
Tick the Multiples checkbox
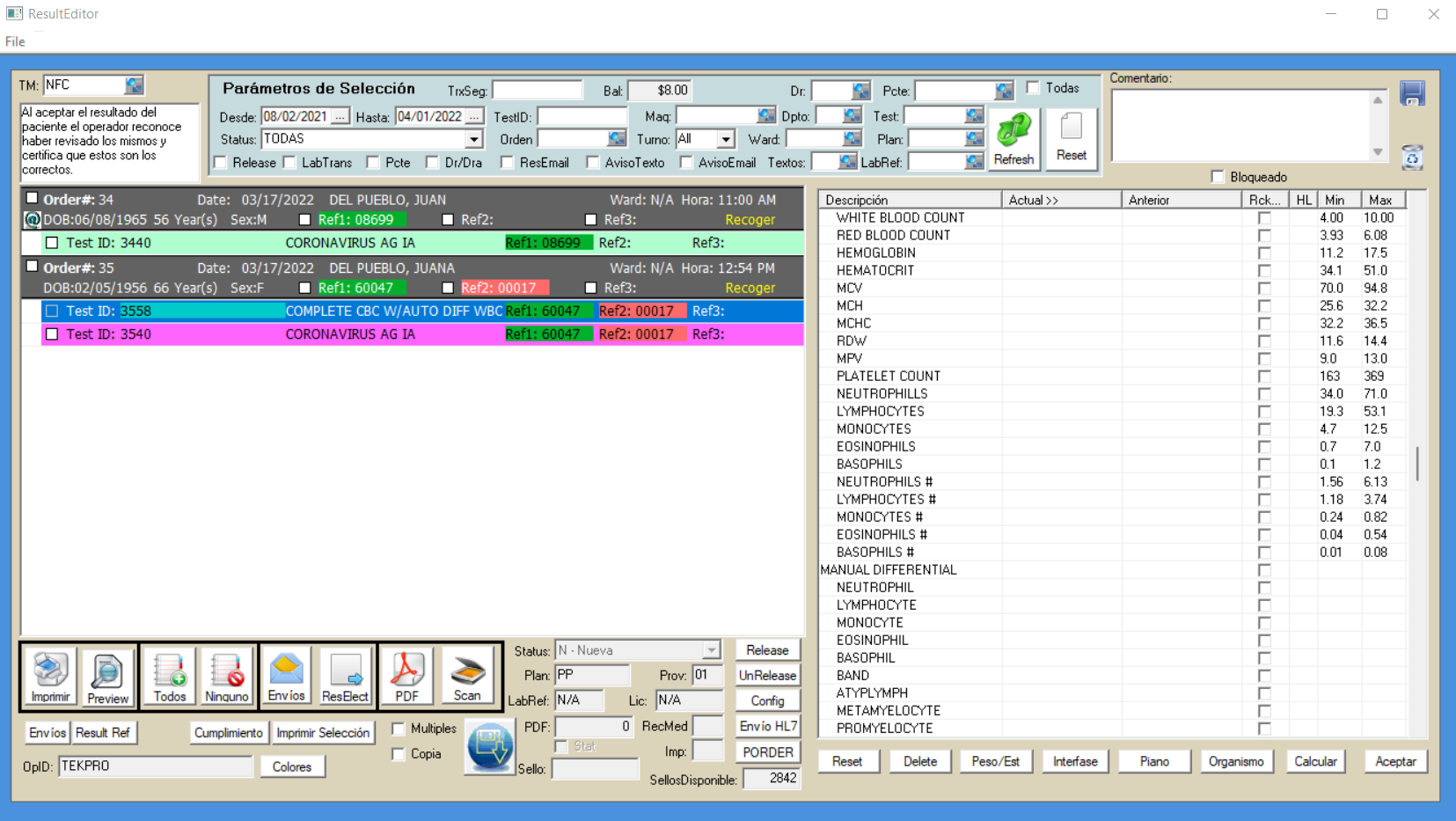tap(399, 729)
